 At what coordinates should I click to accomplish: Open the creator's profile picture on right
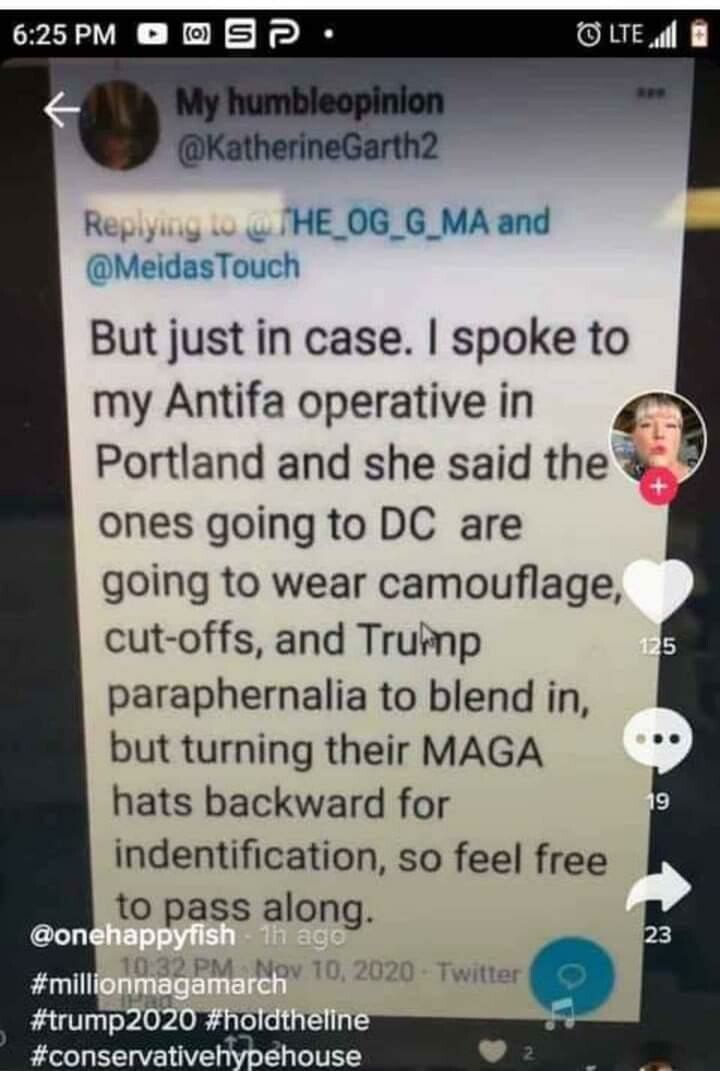pyautogui.click(x=656, y=437)
